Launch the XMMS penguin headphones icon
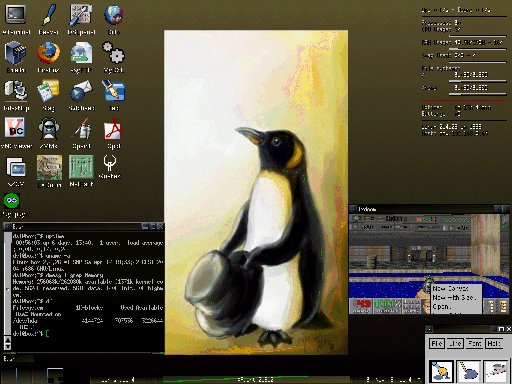The width and height of the screenshot is (512, 384). point(49,129)
